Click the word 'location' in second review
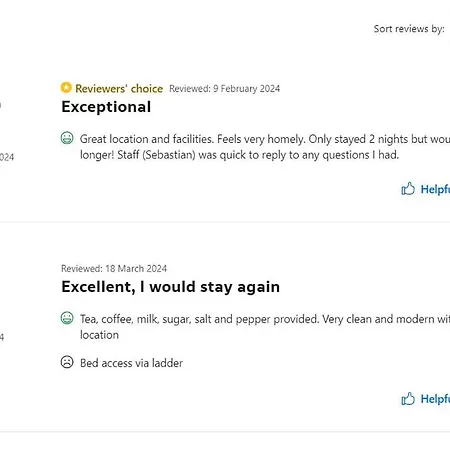 (x=99, y=335)
